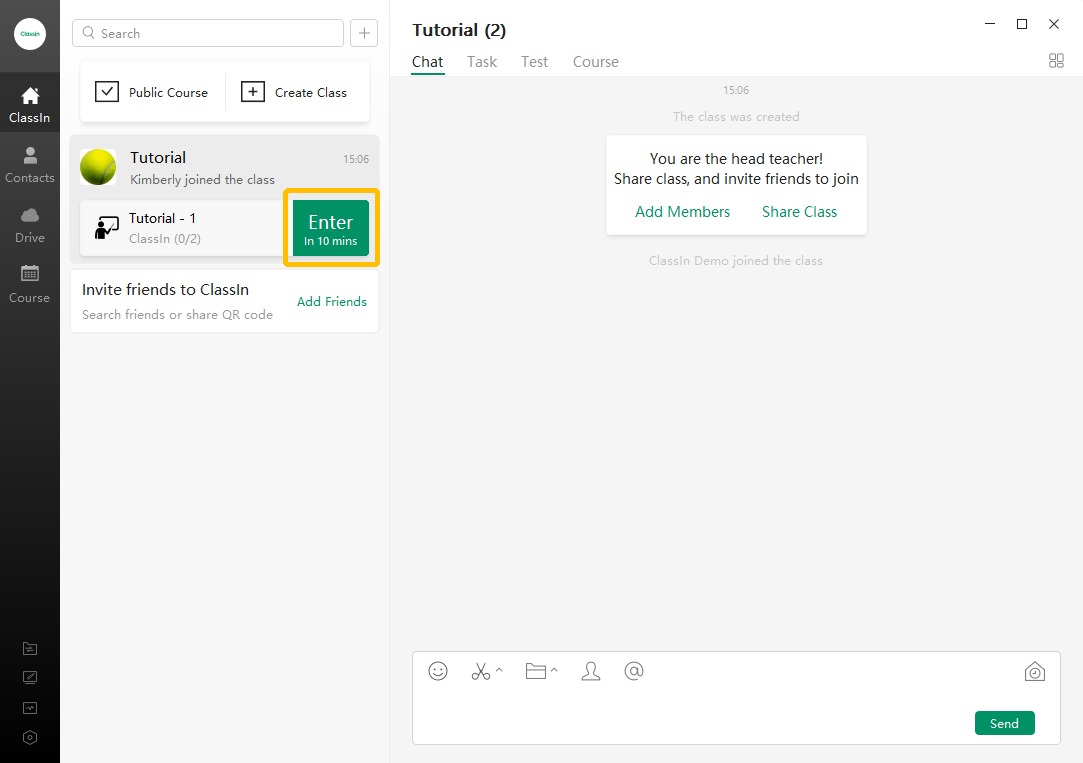Switch to the Test tab
This screenshot has height=763, width=1083.
(x=535, y=61)
